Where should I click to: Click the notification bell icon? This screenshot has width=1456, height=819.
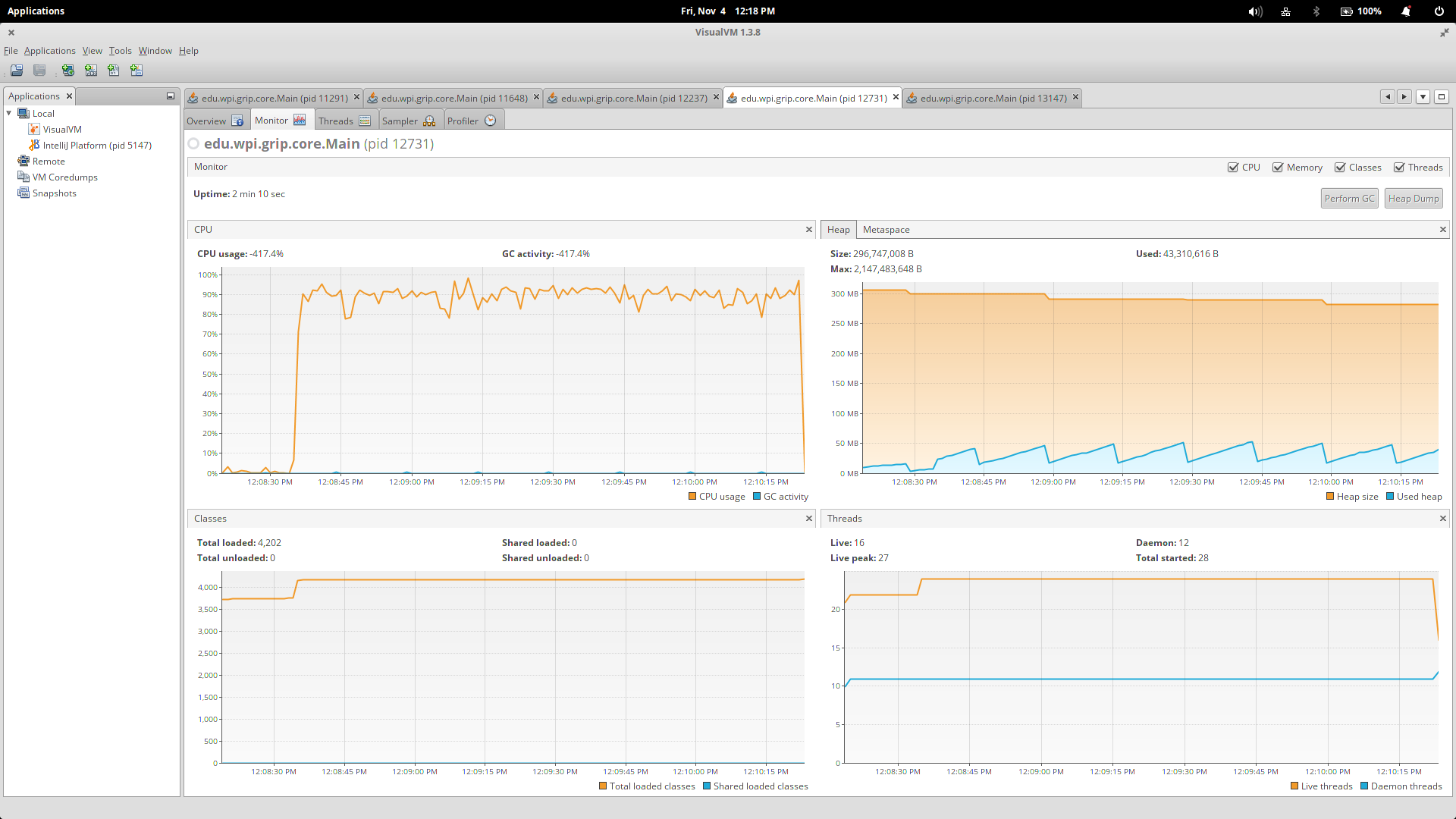(x=1405, y=11)
